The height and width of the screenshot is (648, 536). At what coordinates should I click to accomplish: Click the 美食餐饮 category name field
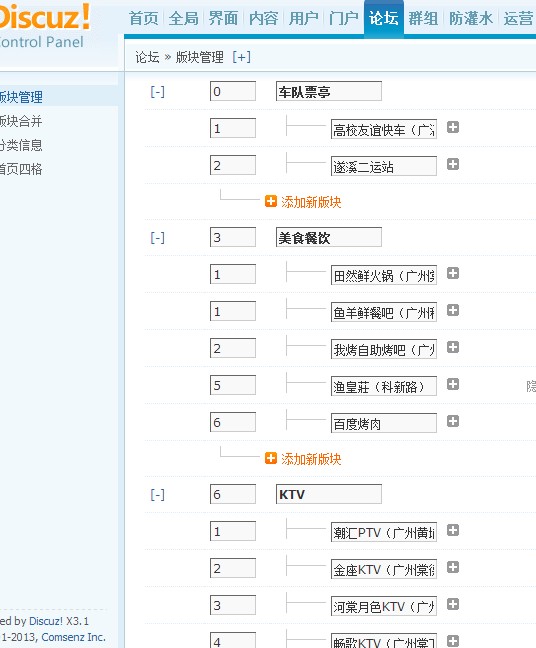tap(329, 237)
